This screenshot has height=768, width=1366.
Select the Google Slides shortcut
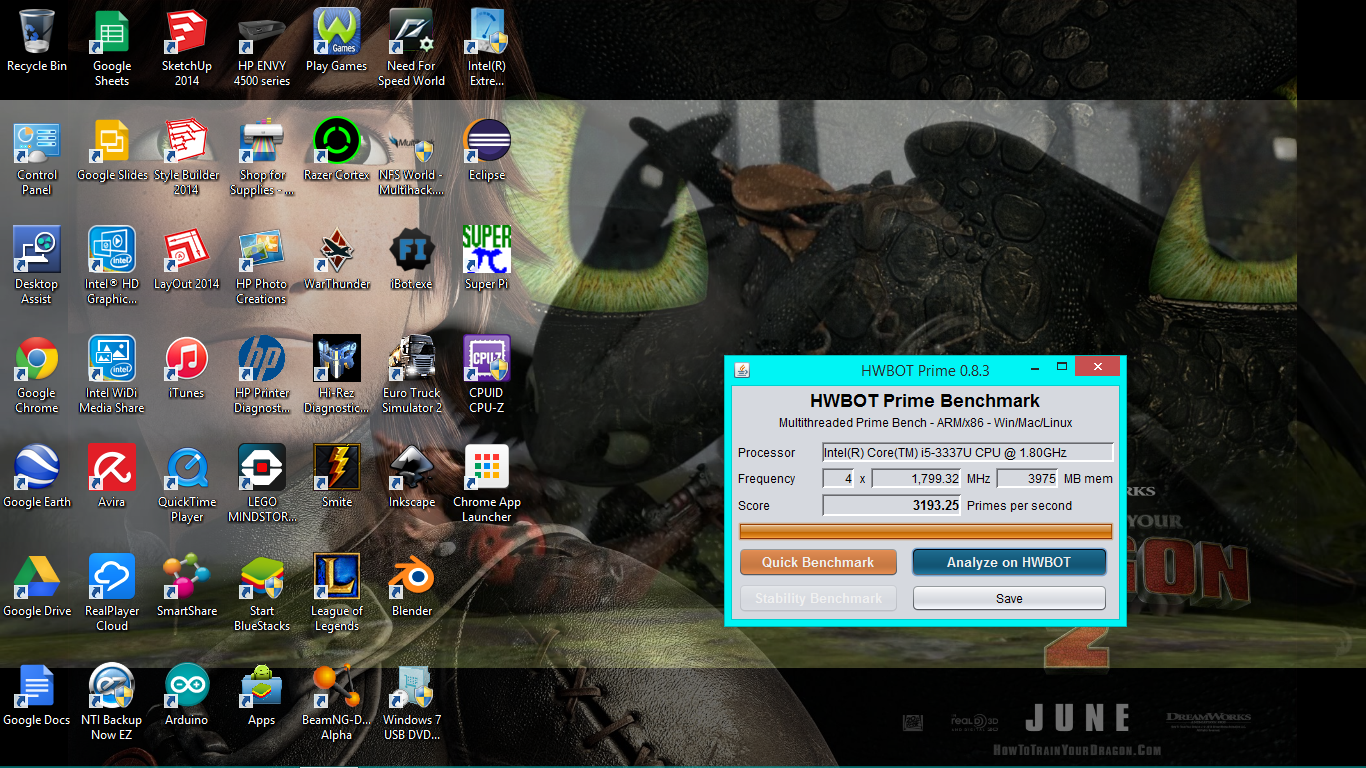point(112,141)
